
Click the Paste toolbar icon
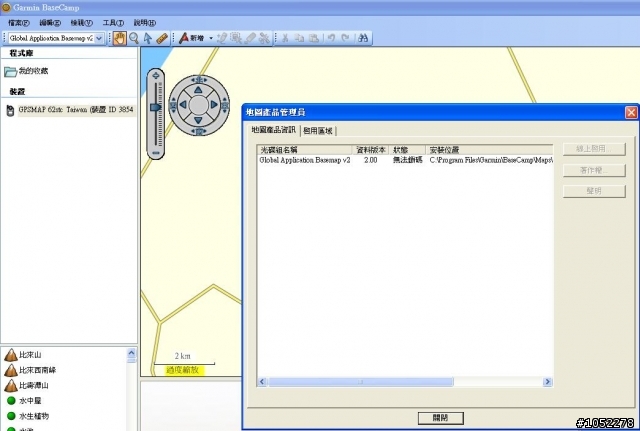(313, 38)
